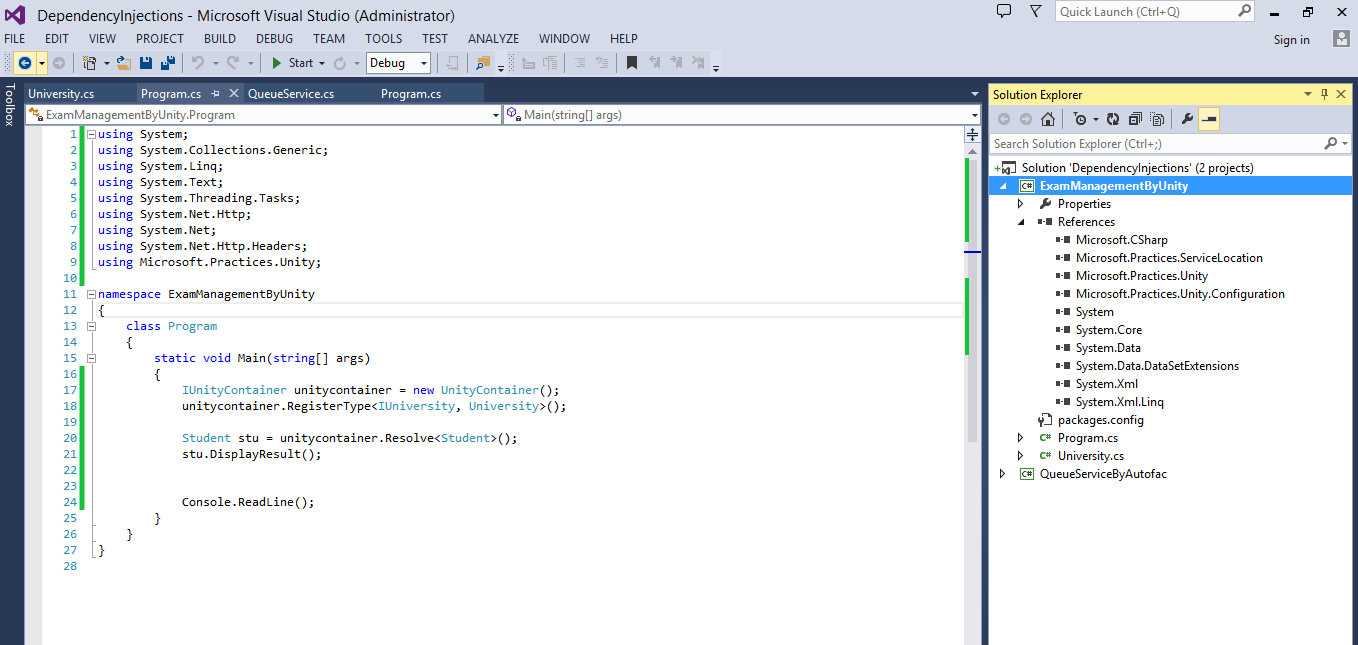The height and width of the screenshot is (645, 1358).
Task: Close the active Program.cs tab
Action: pos(234,94)
